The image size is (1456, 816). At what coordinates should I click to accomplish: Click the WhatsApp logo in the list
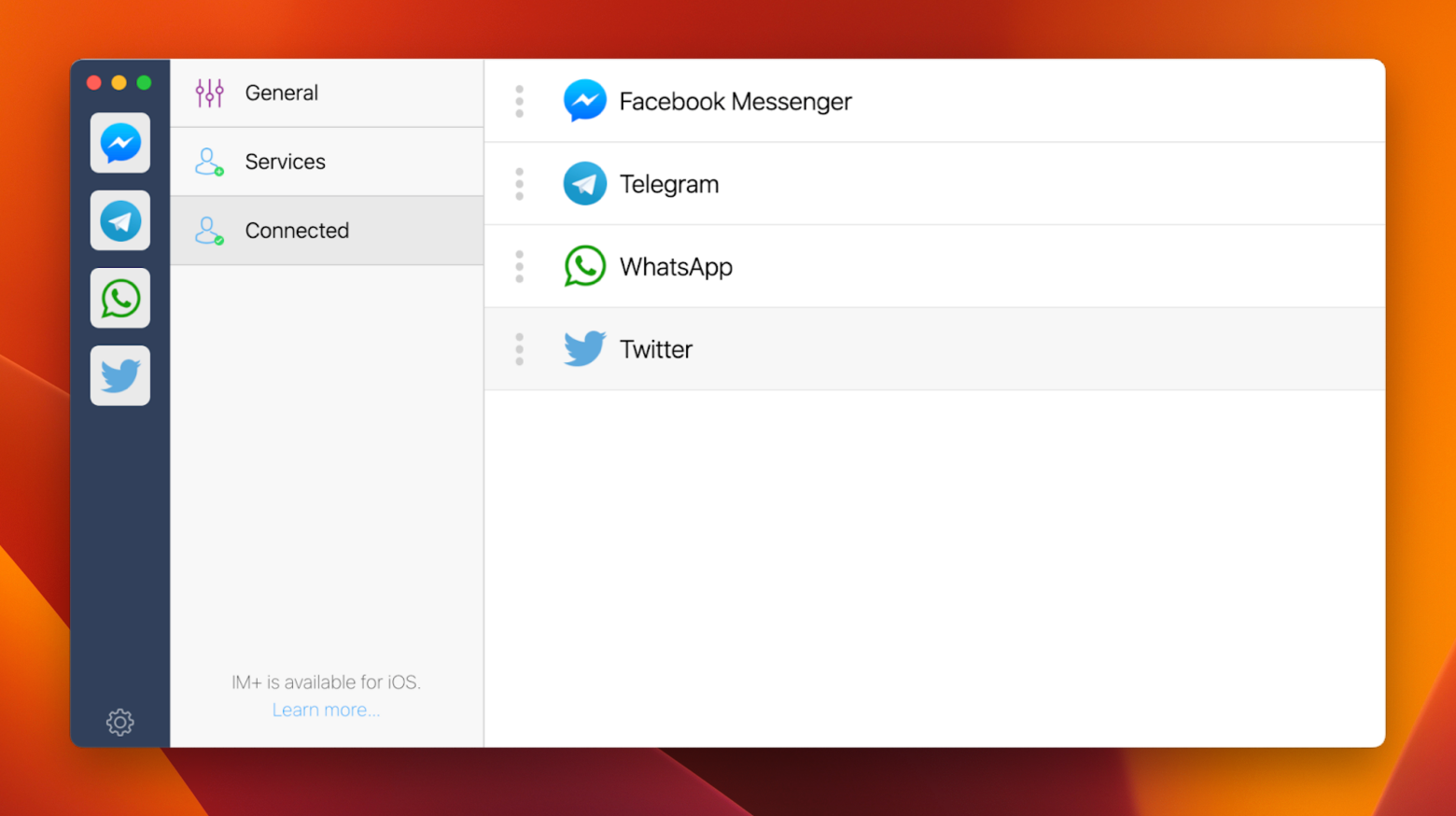coord(585,266)
